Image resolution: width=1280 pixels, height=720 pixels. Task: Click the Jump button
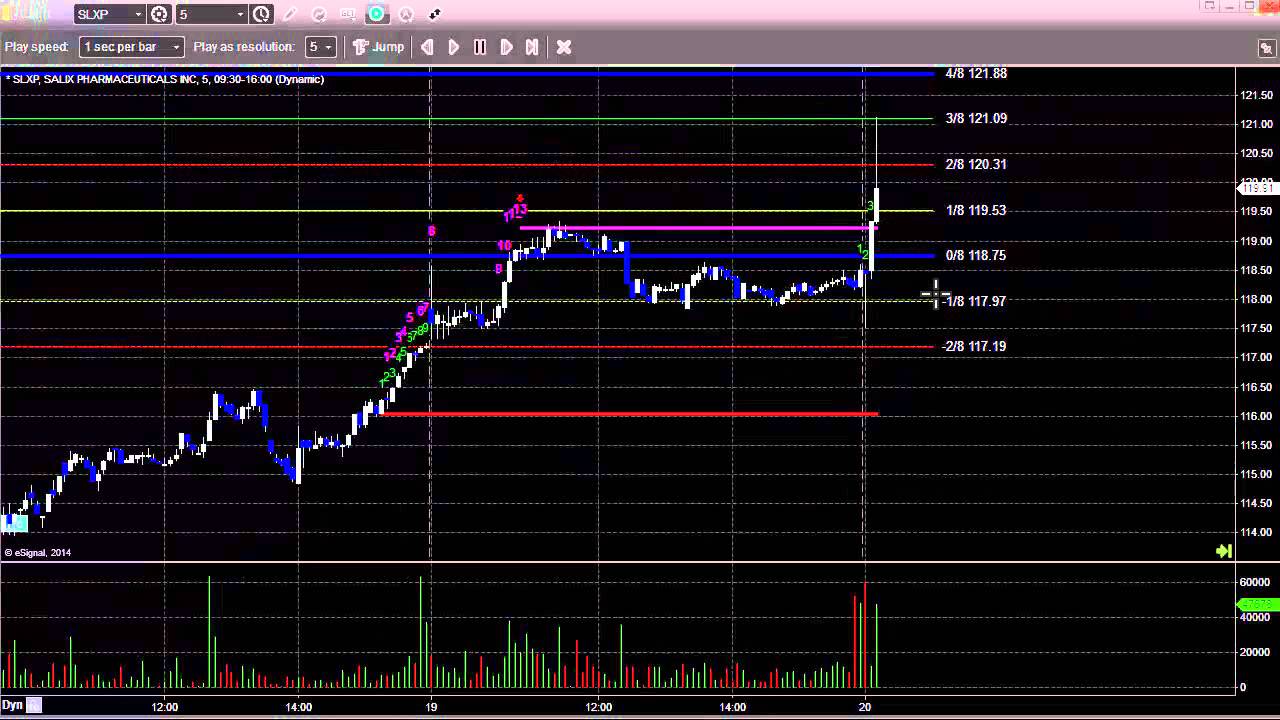coord(379,47)
